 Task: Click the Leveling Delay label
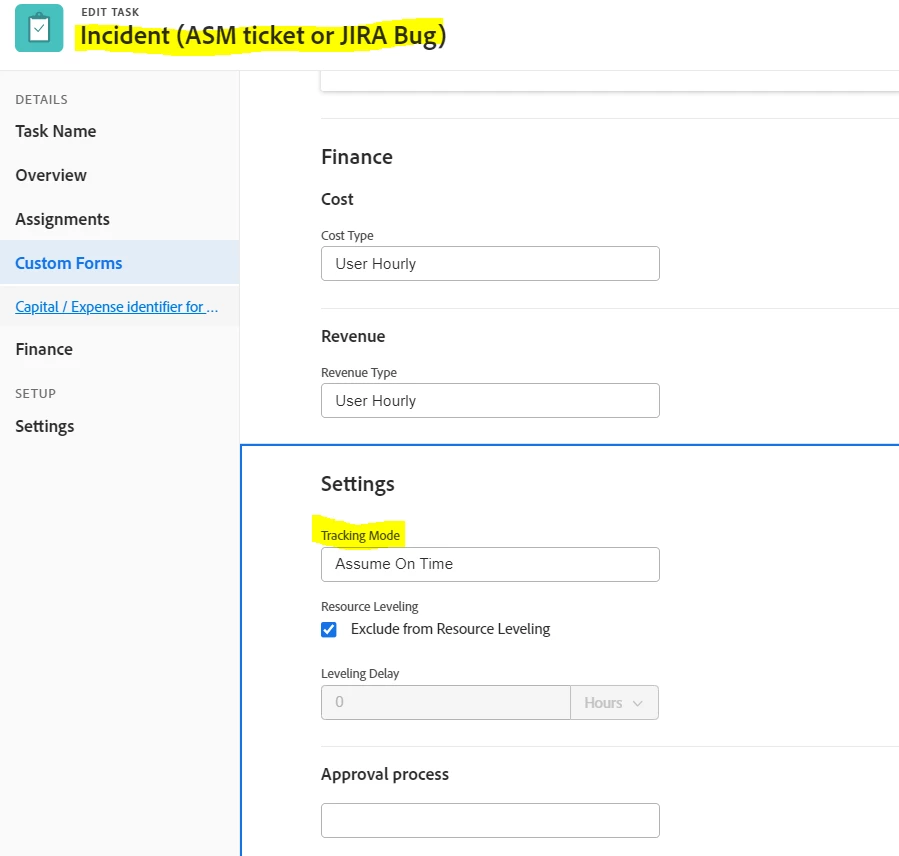pyautogui.click(x=360, y=674)
